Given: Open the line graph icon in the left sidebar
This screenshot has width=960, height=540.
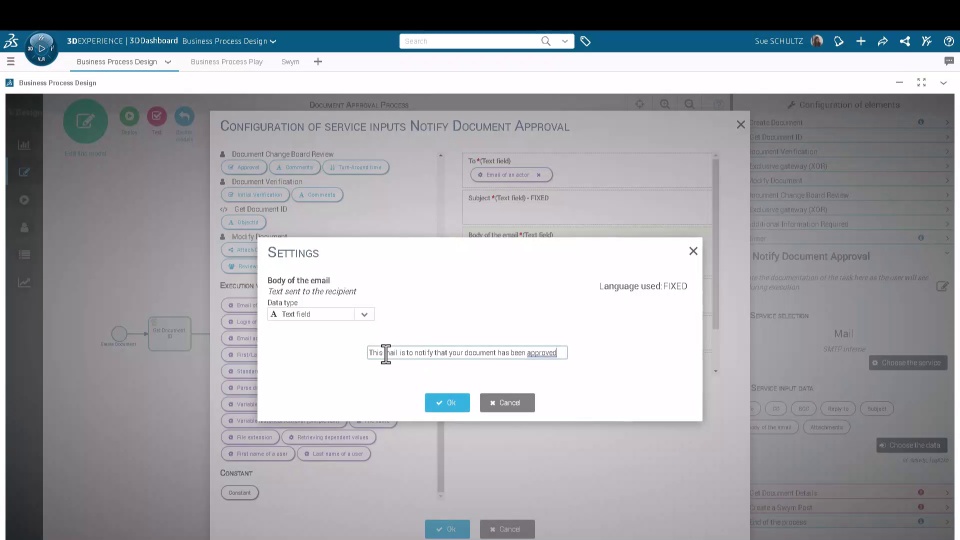Looking at the screenshot, I should [24, 282].
